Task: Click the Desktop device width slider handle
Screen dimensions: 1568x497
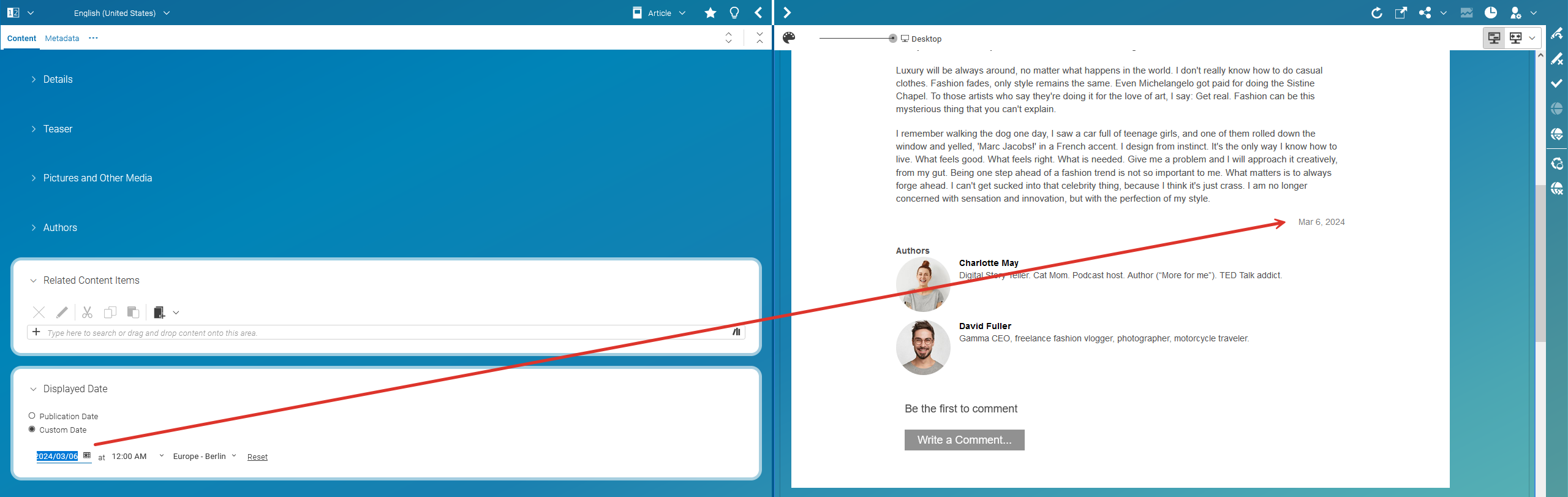Action: tap(892, 38)
